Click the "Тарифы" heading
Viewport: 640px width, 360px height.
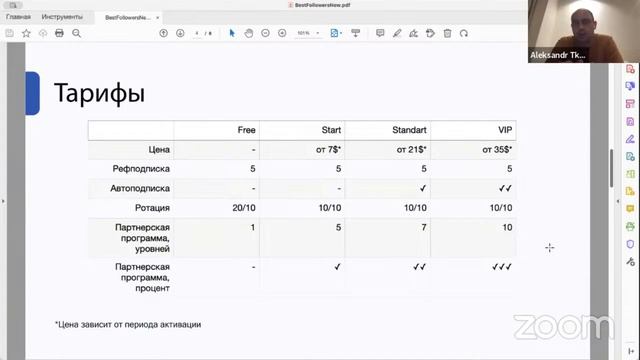[99, 93]
